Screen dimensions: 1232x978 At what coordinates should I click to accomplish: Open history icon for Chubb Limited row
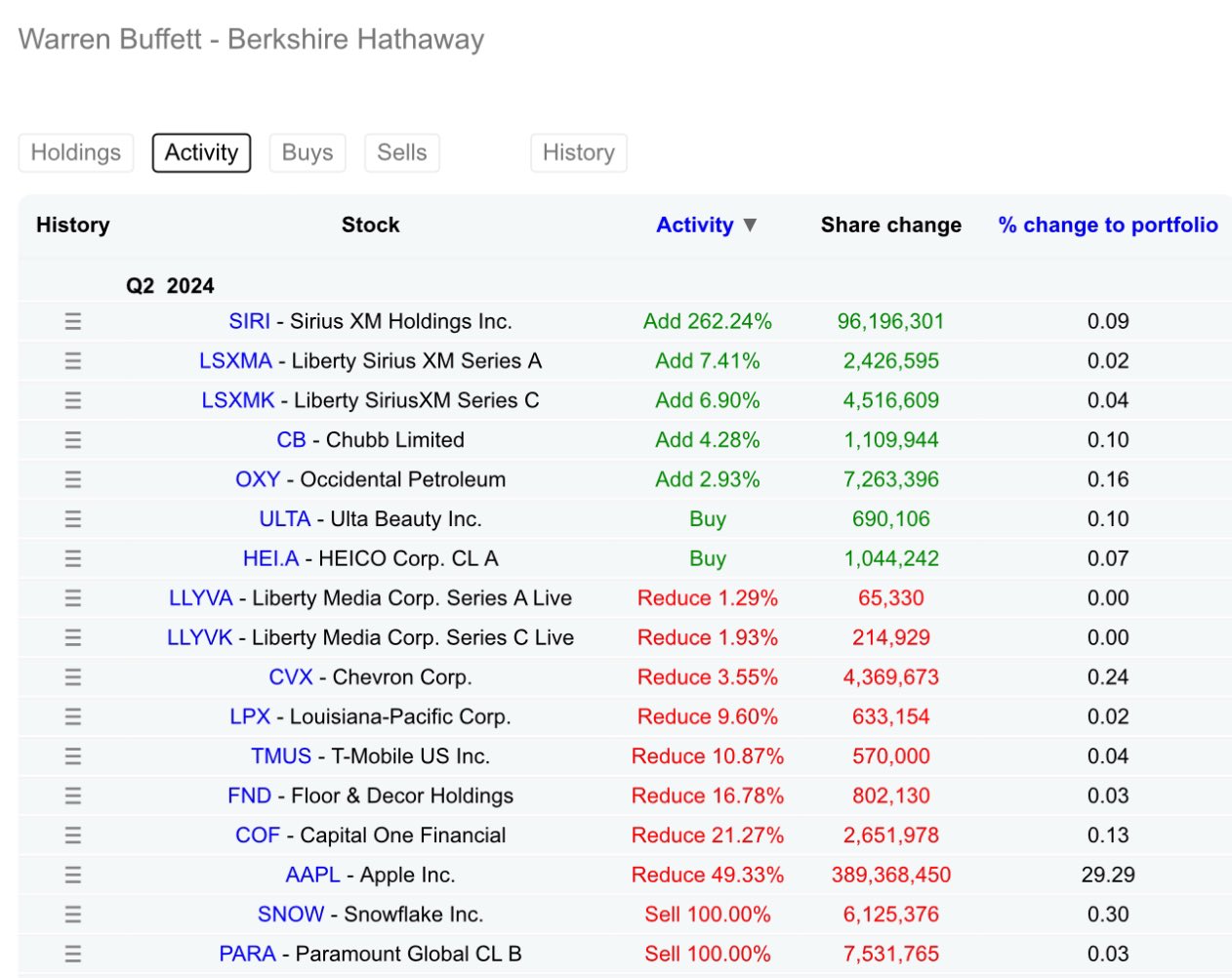tap(73, 440)
